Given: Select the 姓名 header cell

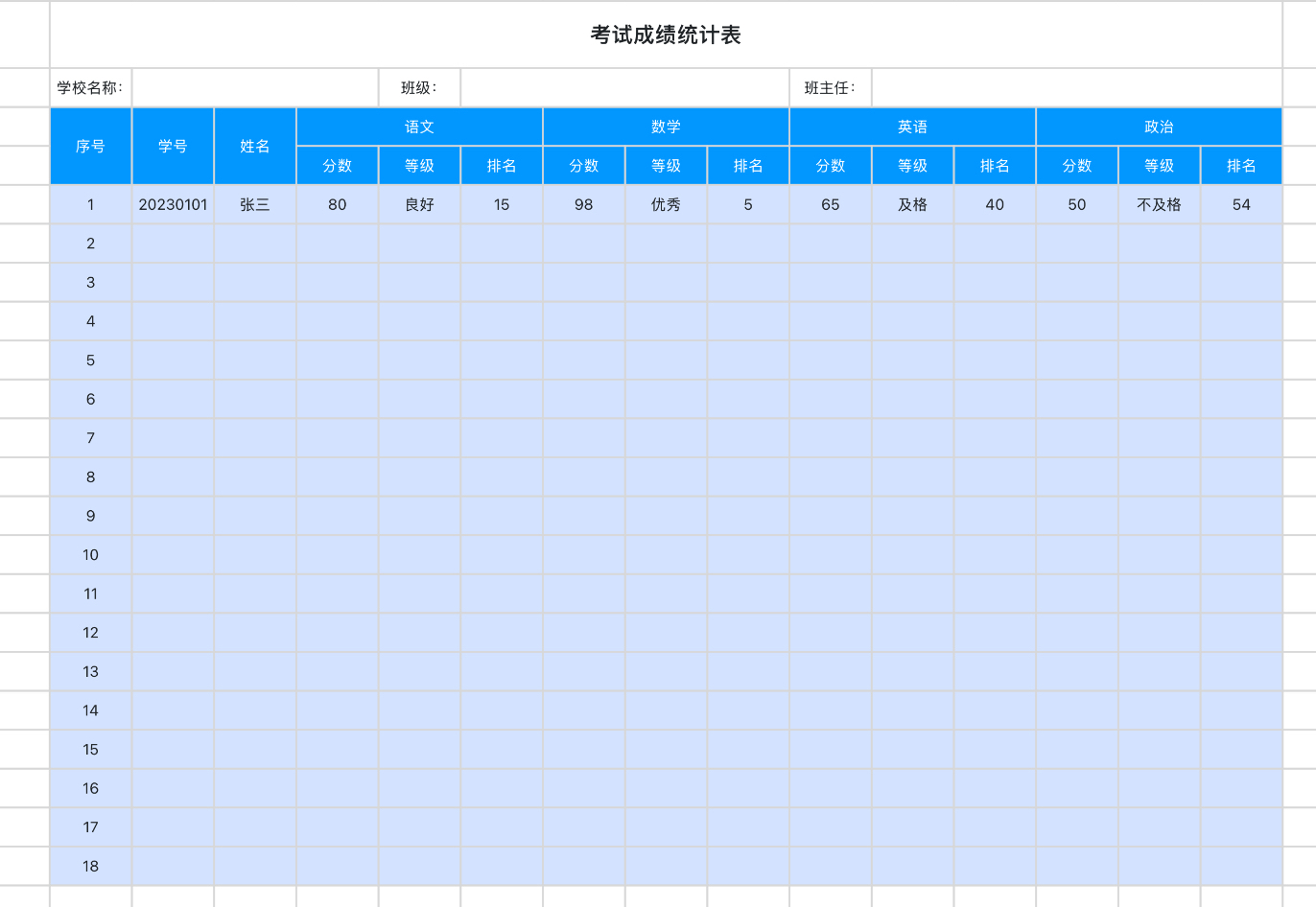Looking at the screenshot, I should (x=255, y=146).
